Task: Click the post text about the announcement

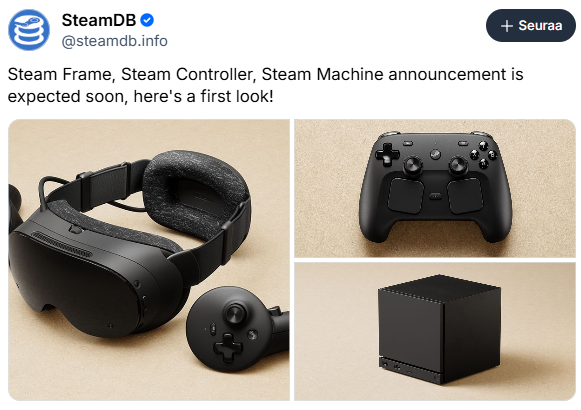Action: (x=265, y=85)
